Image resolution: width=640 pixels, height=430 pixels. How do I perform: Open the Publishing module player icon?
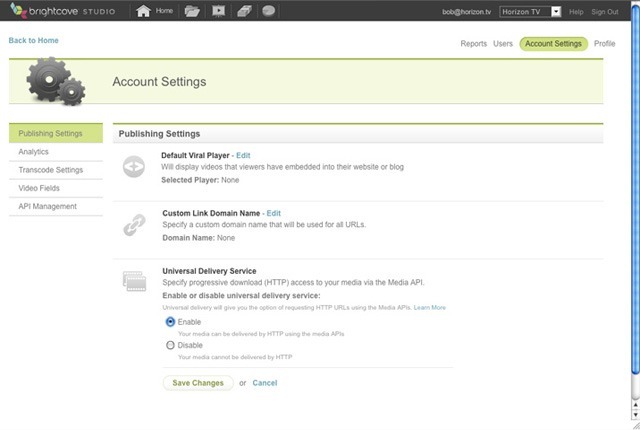pos(218,11)
